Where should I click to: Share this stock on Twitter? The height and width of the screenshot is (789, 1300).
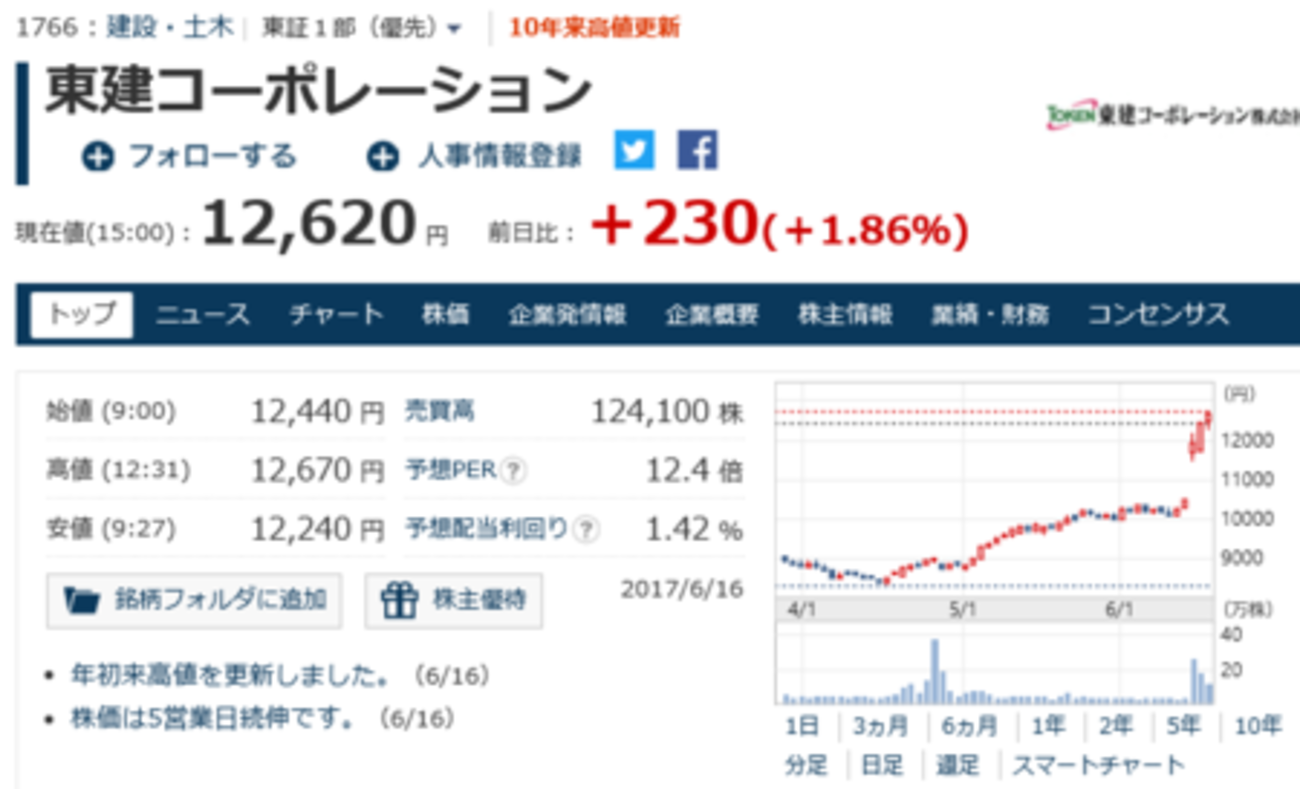click(x=634, y=151)
